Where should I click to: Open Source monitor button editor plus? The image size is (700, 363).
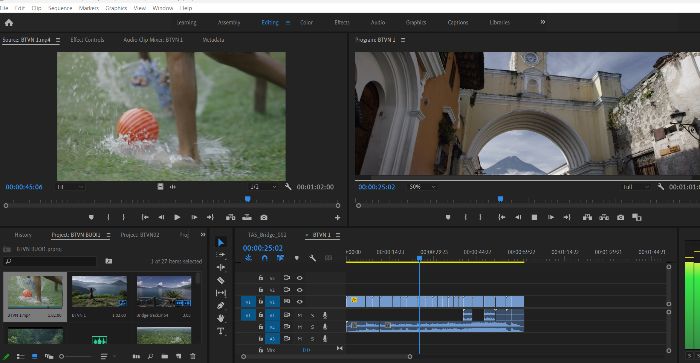tap(338, 217)
